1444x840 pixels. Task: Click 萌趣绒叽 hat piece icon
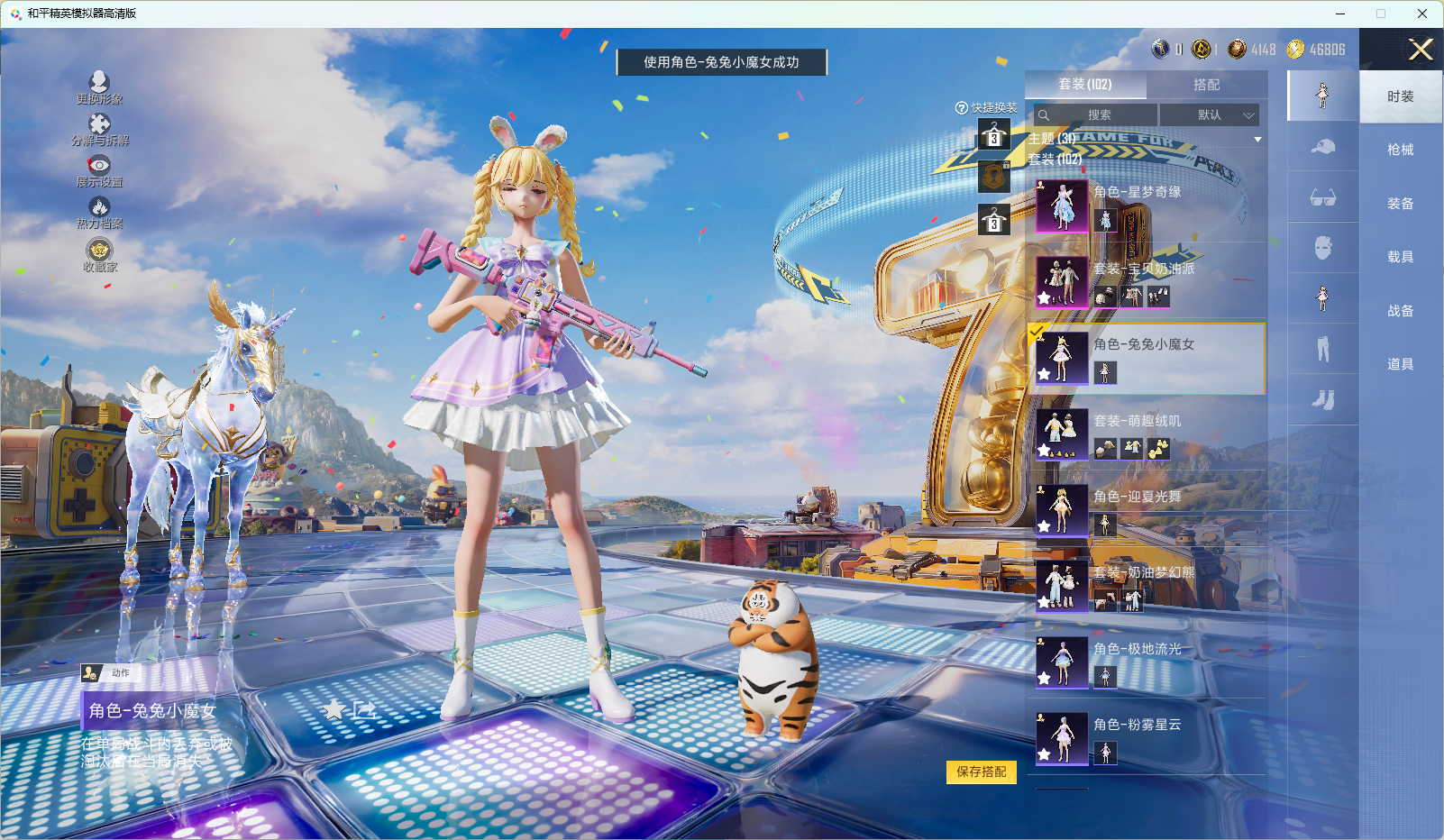(1105, 448)
